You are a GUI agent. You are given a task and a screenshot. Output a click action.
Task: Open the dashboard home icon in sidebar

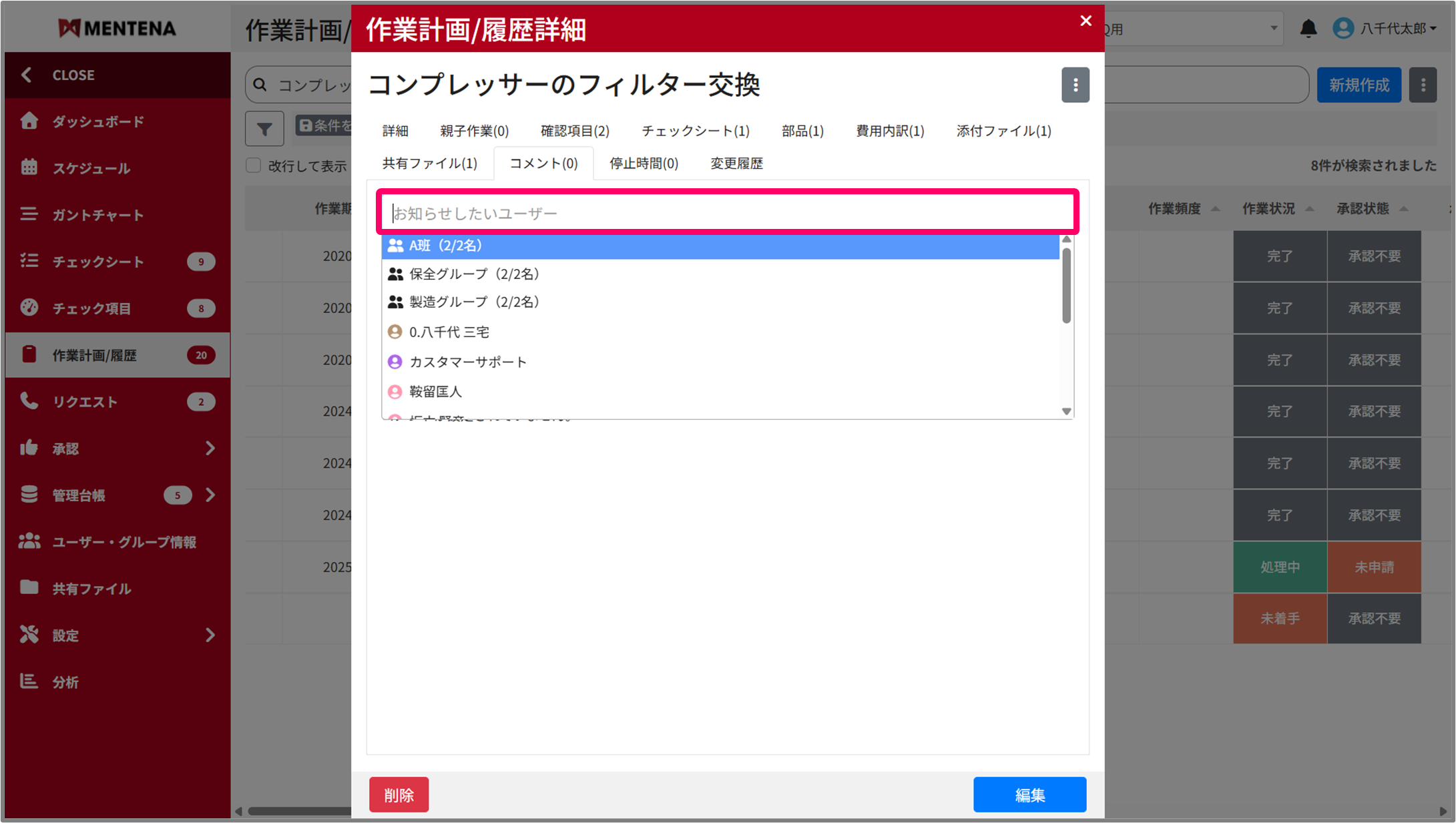(x=29, y=121)
